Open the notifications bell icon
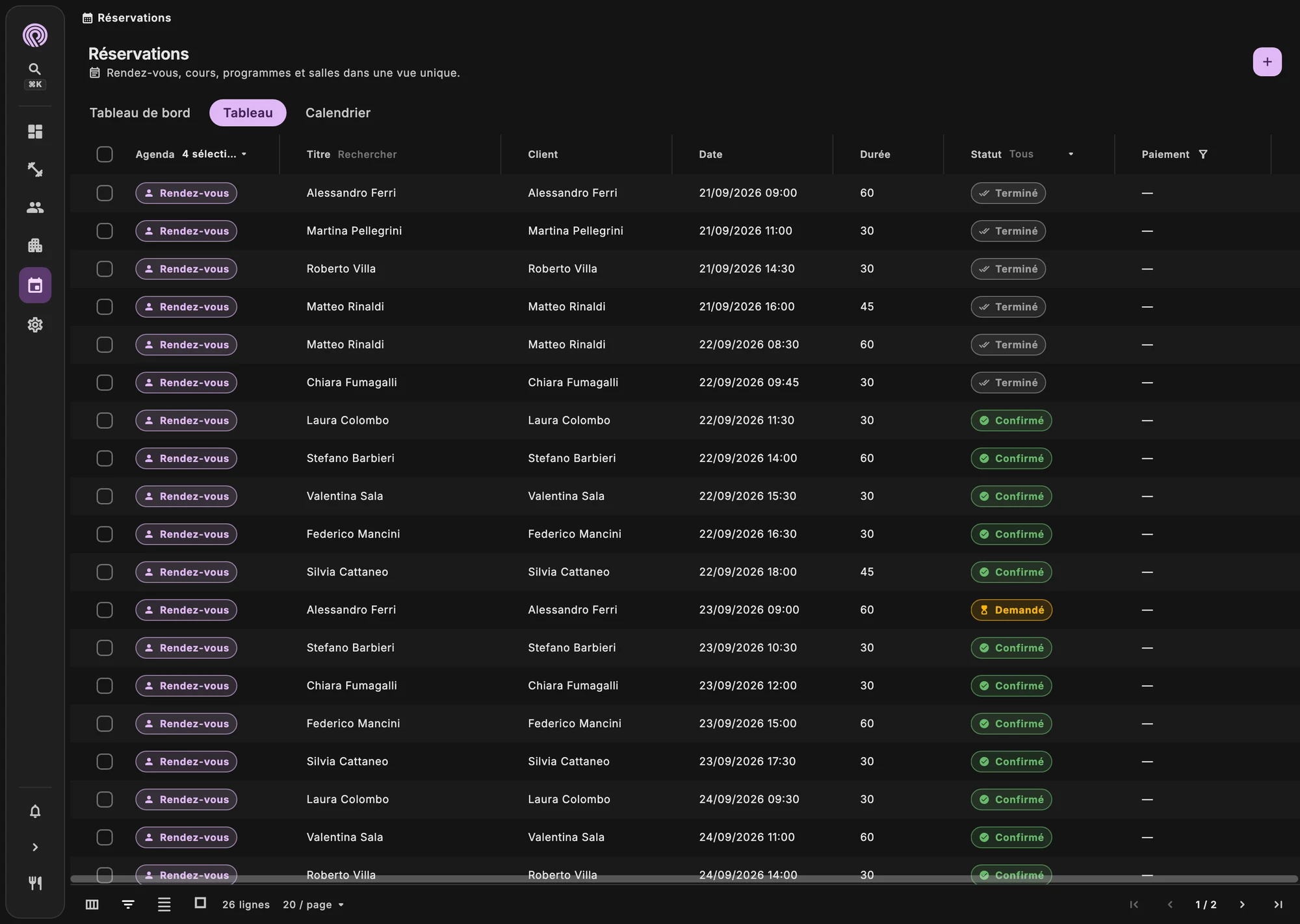Image resolution: width=1300 pixels, height=924 pixels. (35, 812)
